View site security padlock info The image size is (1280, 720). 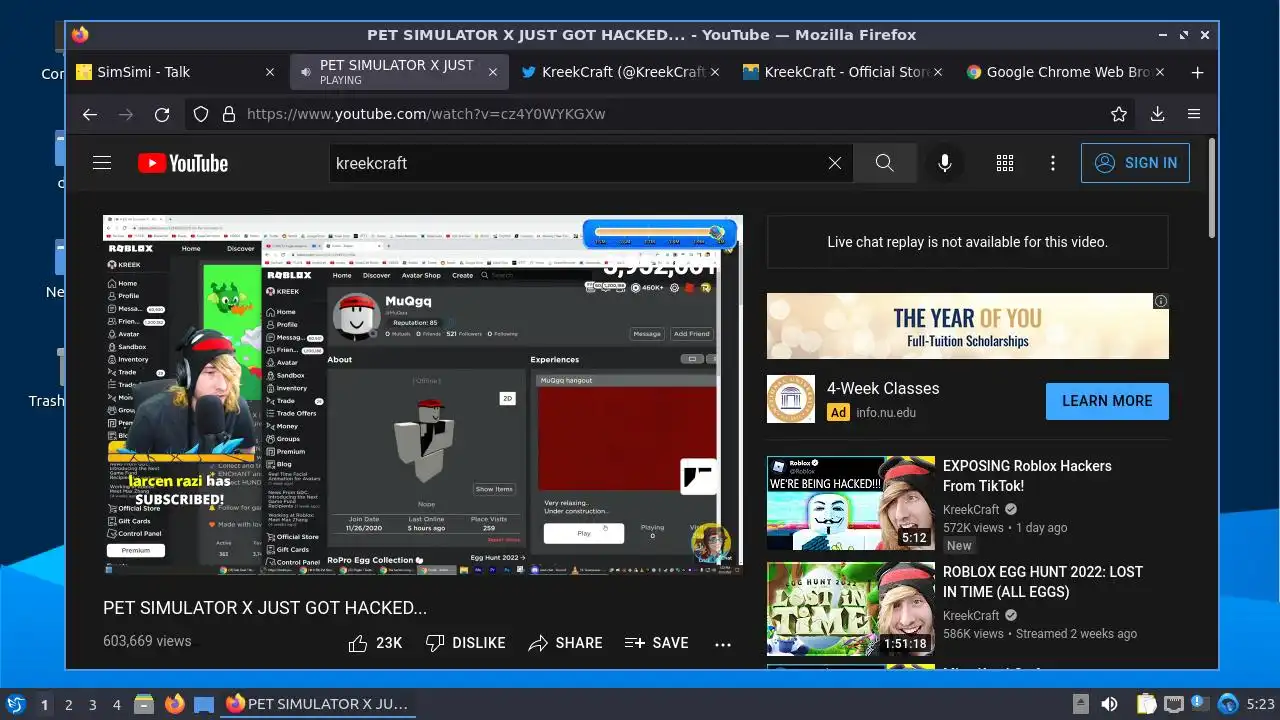pos(228,114)
